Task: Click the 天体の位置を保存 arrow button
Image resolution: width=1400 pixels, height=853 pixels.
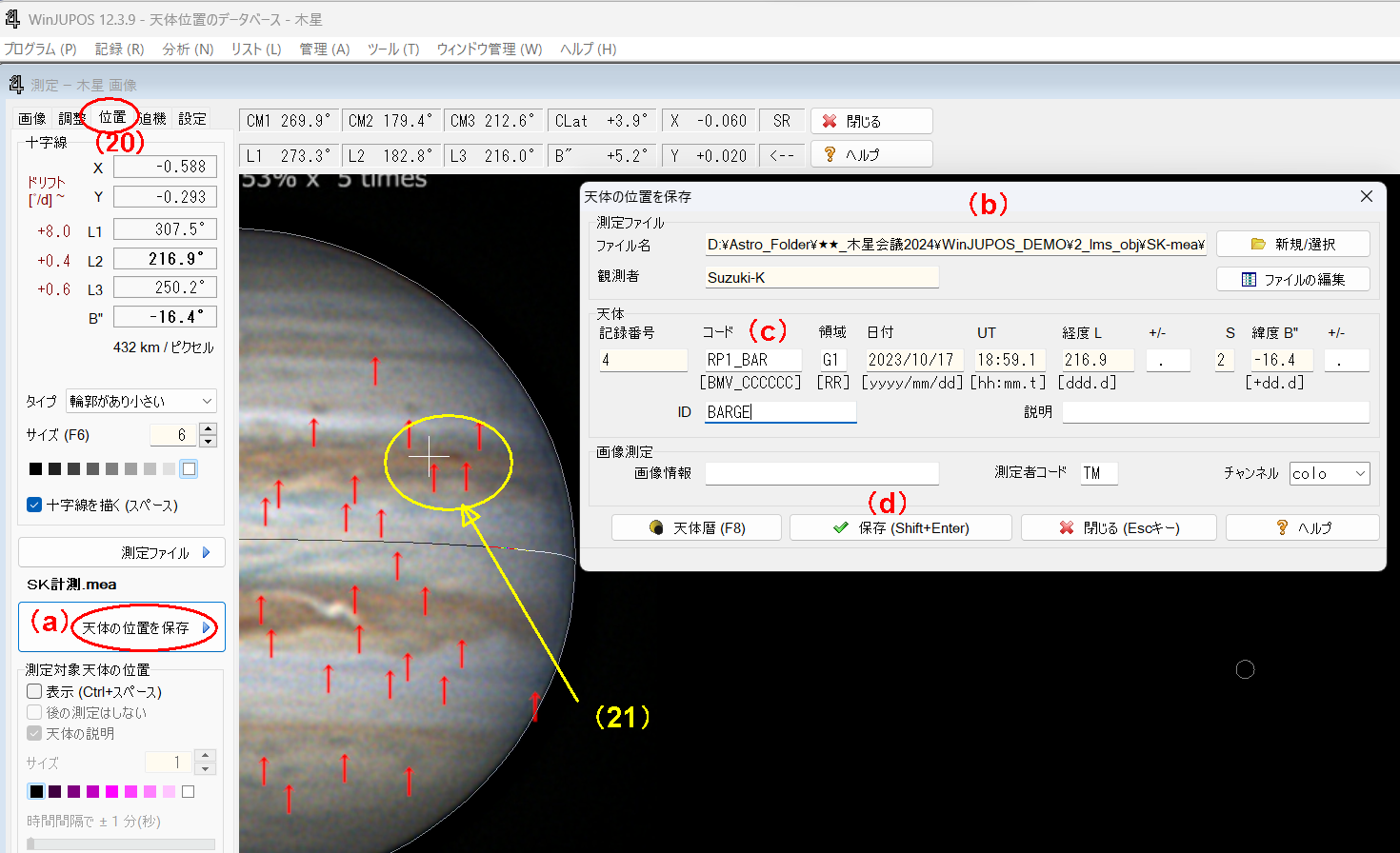Action: pyautogui.click(x=122, y=627)
